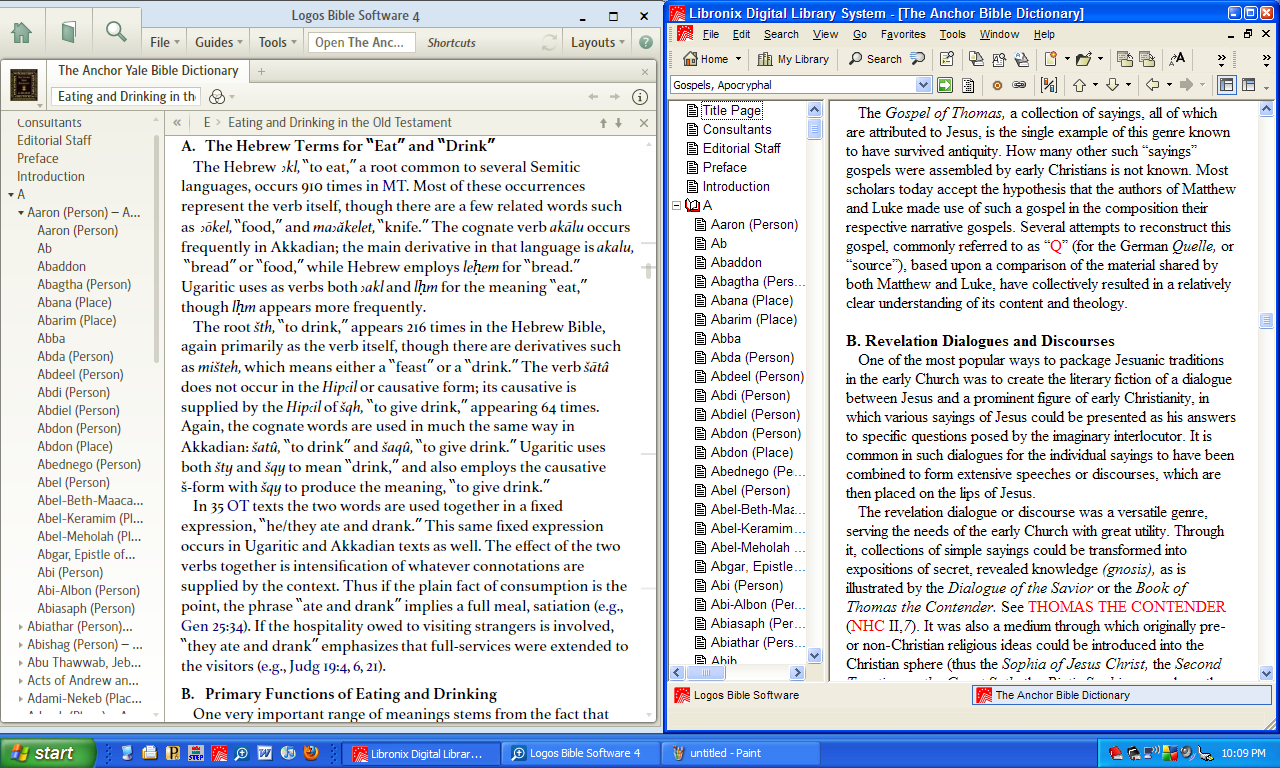Click the Logos 4 Help question mark icon
The image size is (1280, 768).
(646, 42)
